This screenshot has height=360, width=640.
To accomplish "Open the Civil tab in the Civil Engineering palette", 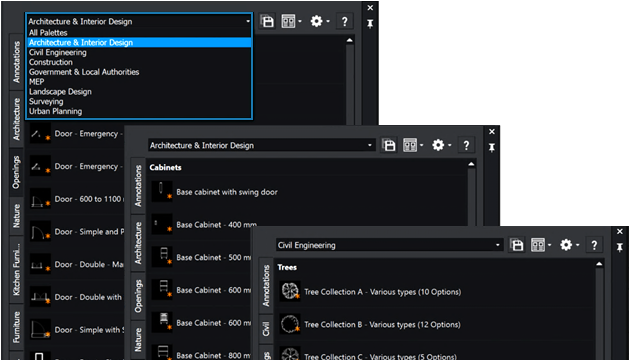I will point(266,329).
